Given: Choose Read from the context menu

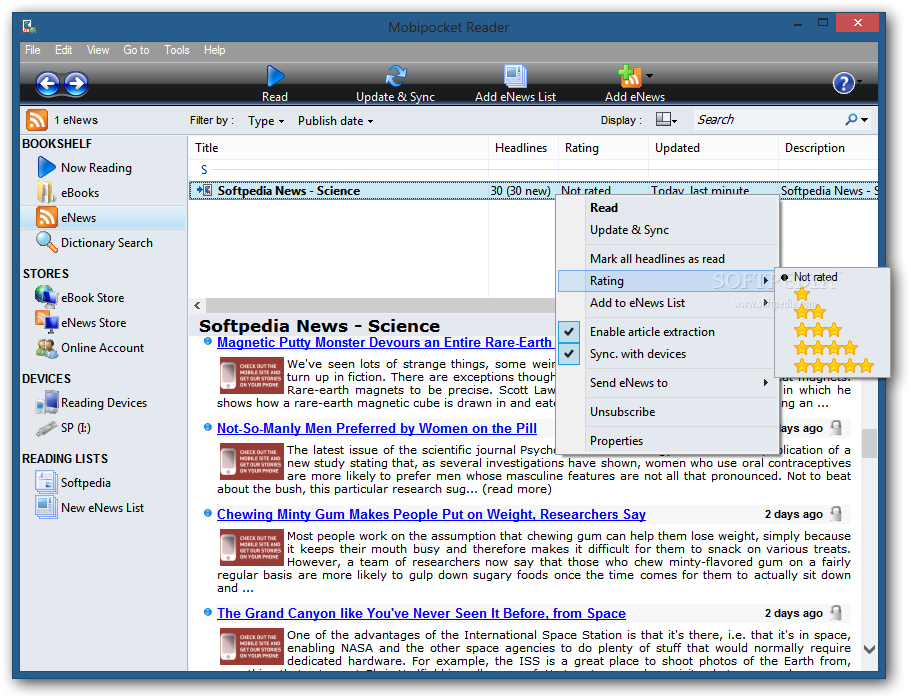Looking at the screenshot, I should (x=667, y=207).
